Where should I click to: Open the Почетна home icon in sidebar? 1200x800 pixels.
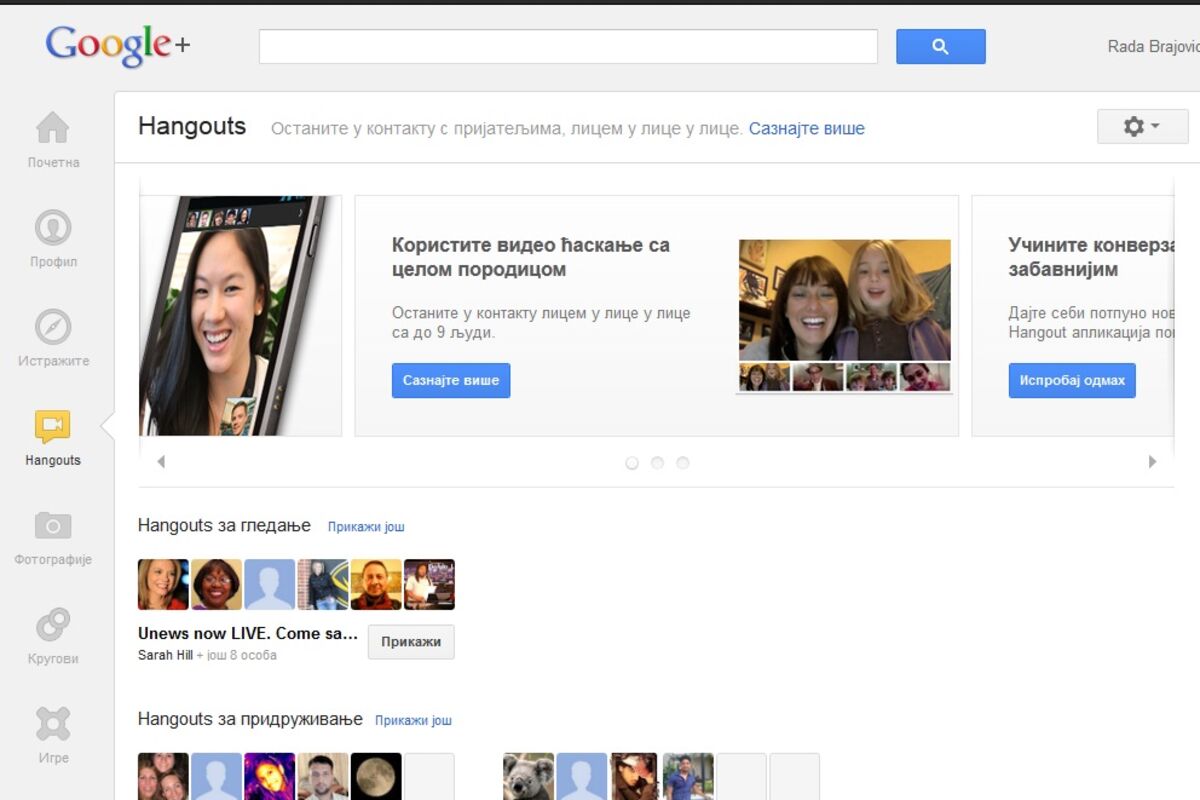[53, 128]
